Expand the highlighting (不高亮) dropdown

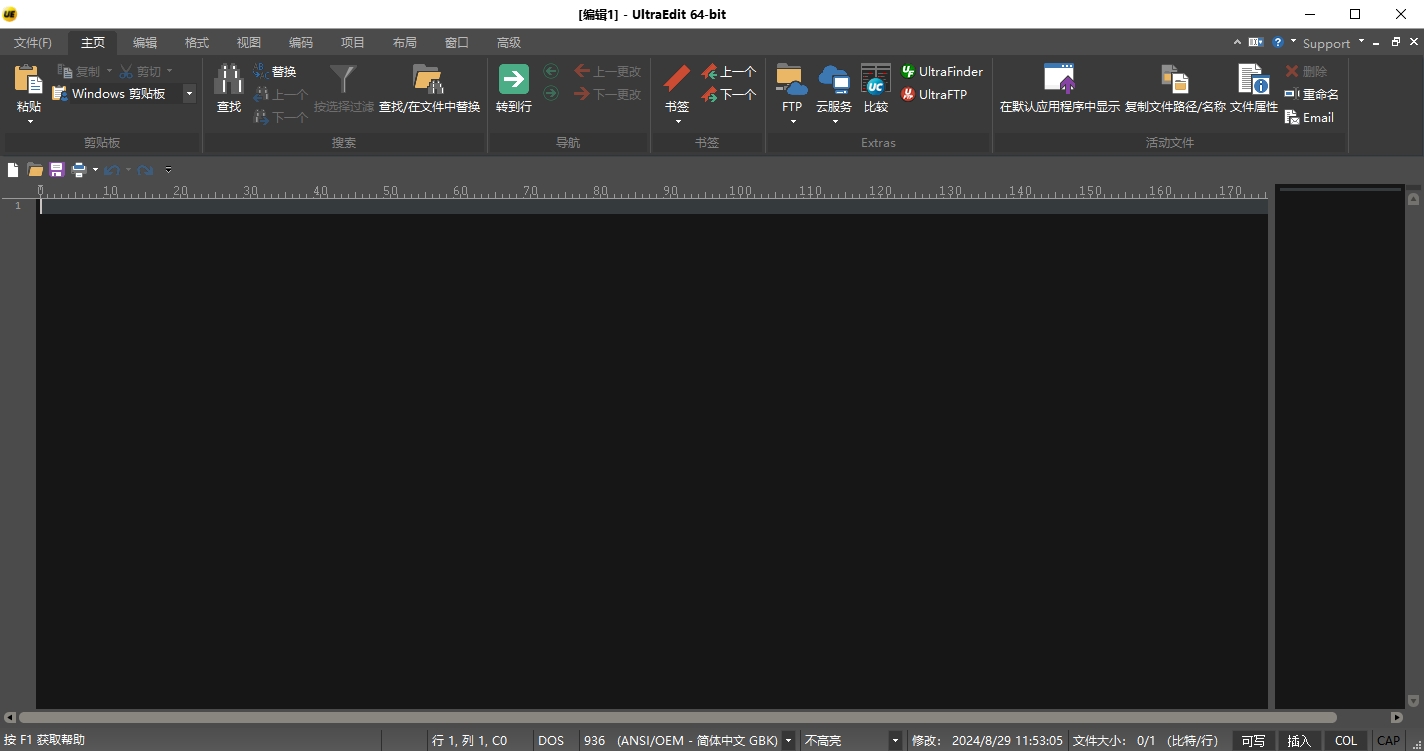coord(895,741)
